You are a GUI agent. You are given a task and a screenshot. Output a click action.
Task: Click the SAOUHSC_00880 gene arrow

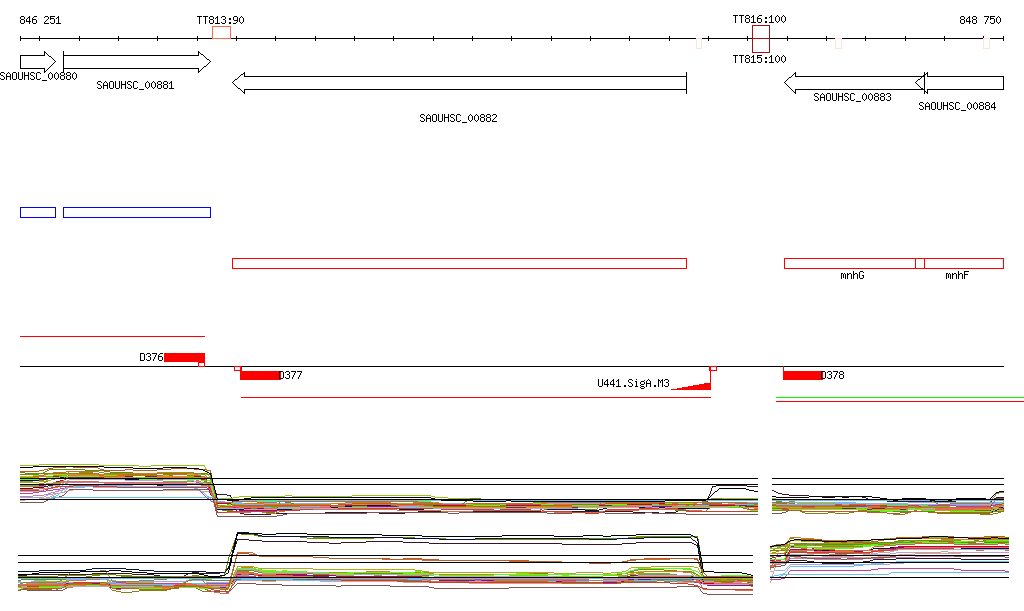click(x=38, y=62)
